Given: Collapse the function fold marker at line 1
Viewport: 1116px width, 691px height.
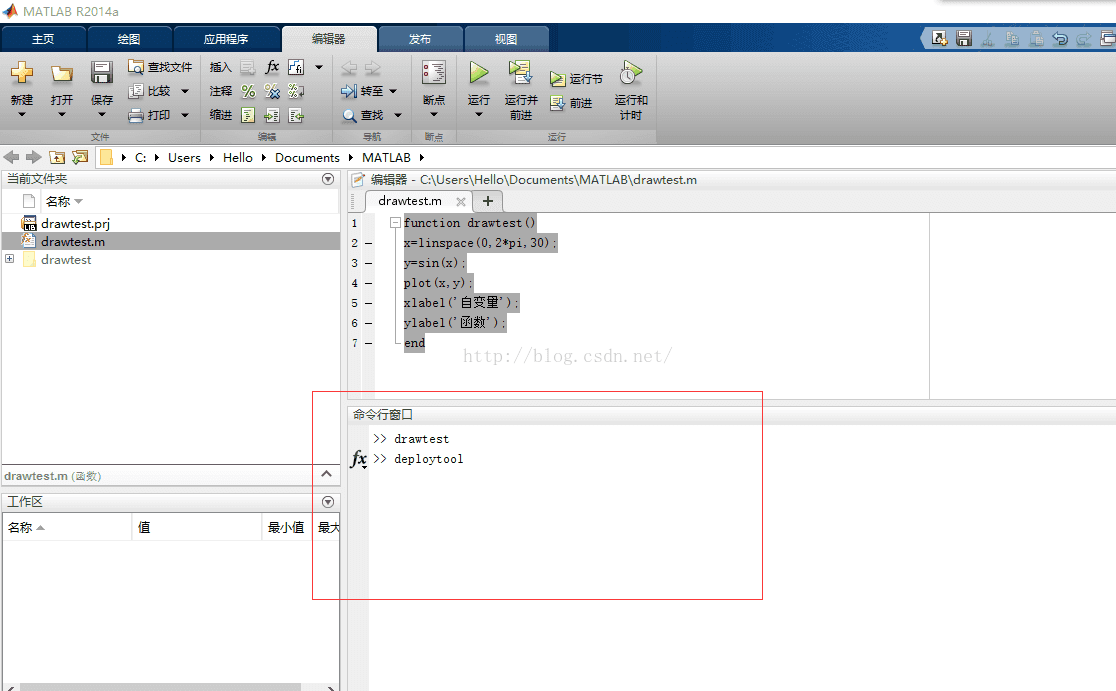Looking at the screenshot, I should (395, 223).
